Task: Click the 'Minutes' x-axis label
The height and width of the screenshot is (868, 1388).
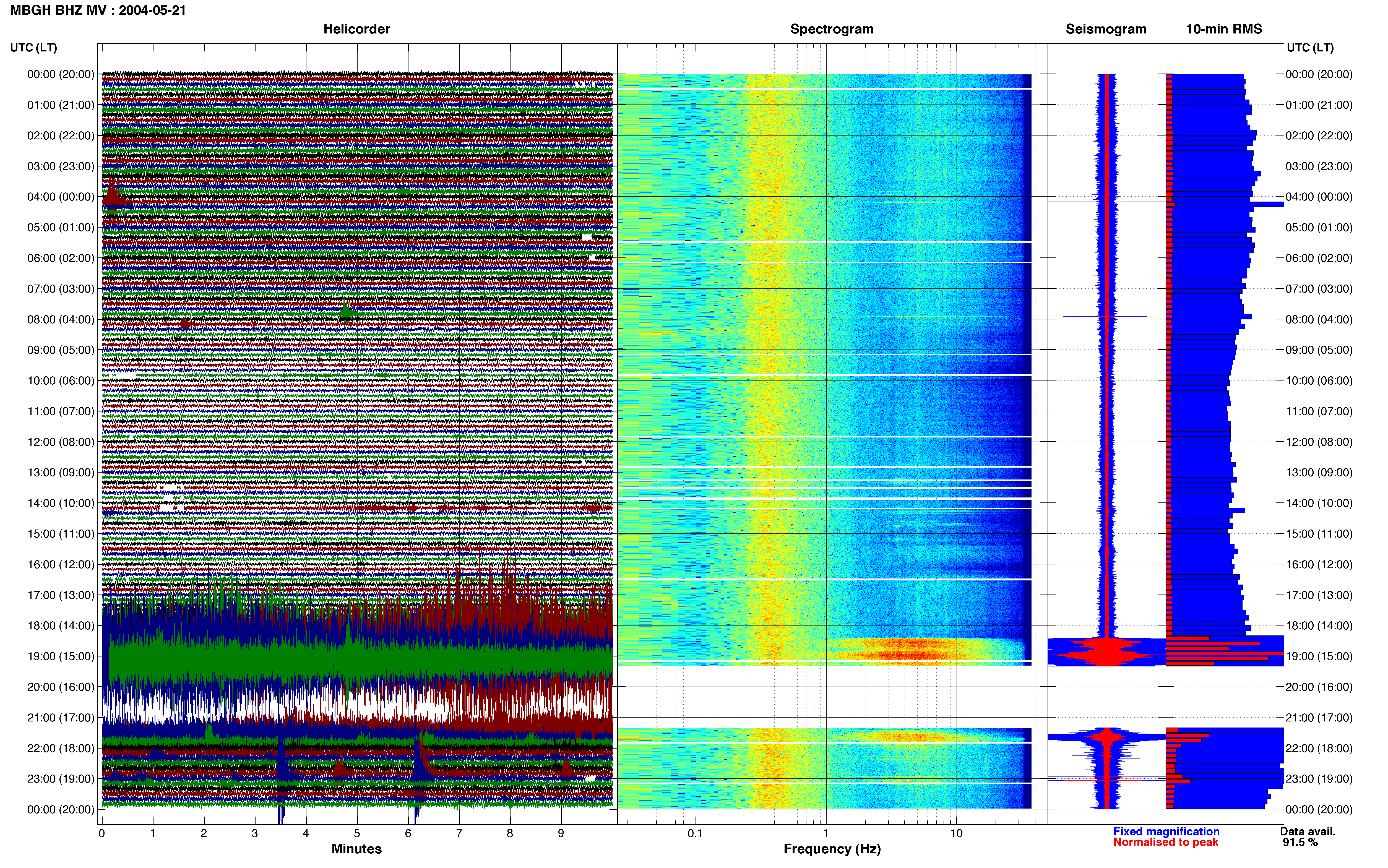Action: [356, 849]
